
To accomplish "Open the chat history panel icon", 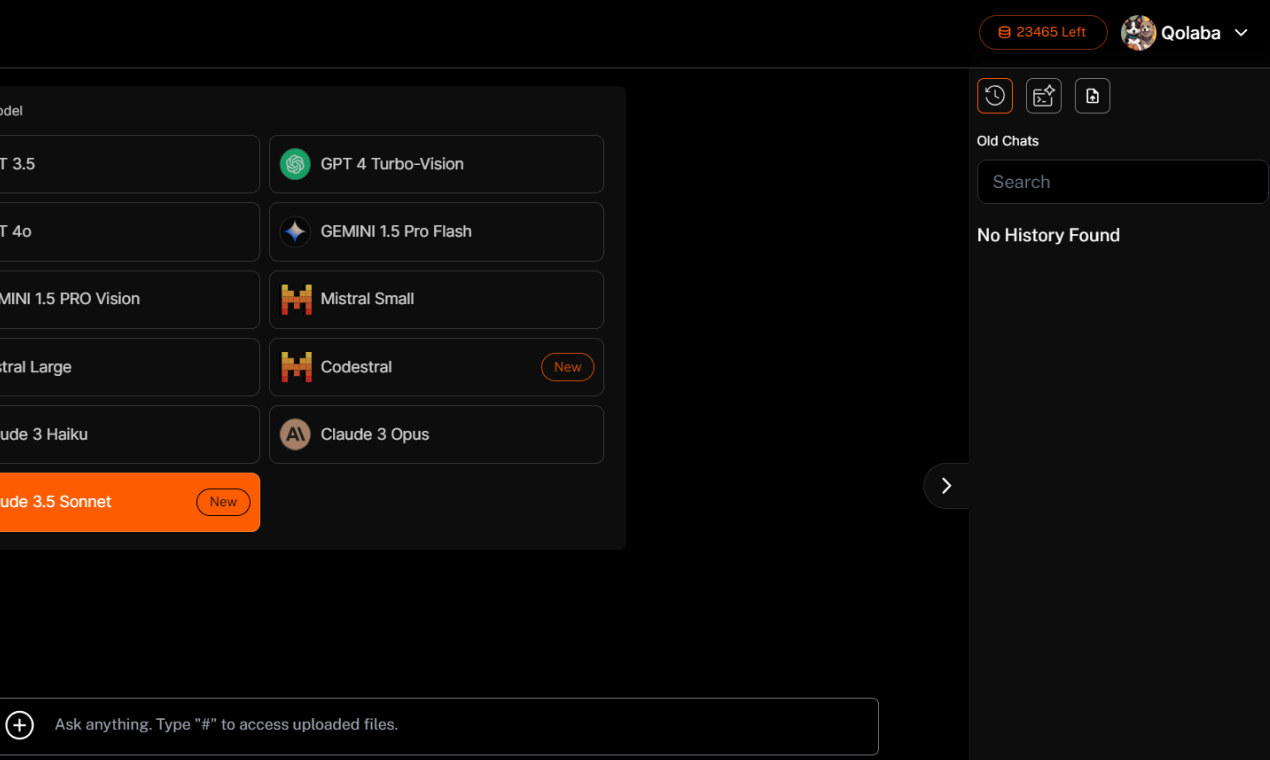I will click(x=995, y=96).
